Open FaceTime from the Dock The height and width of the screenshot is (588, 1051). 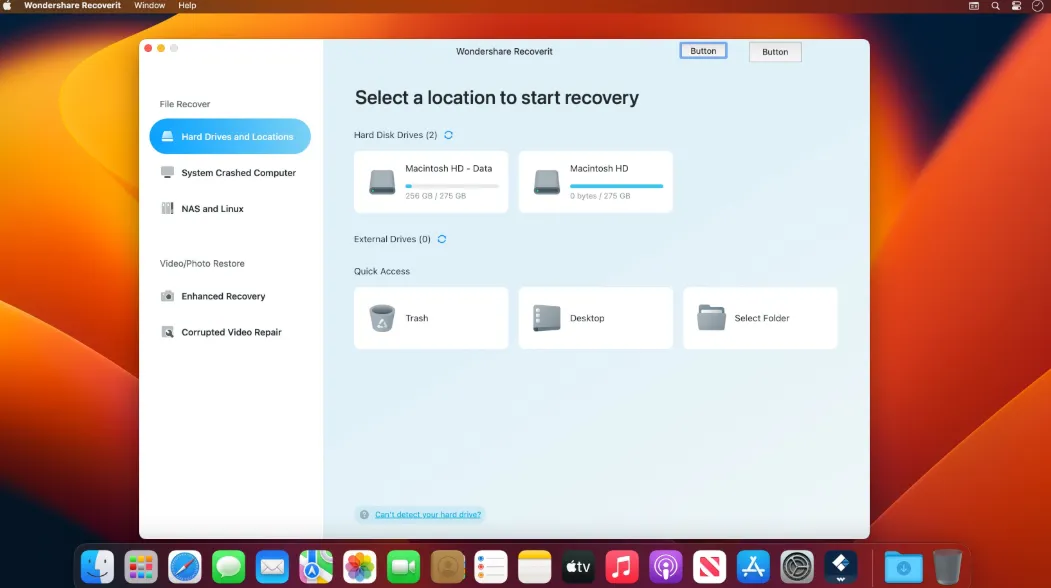404,567
